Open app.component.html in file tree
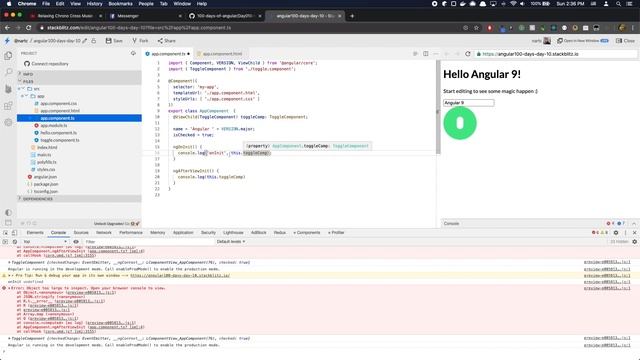 (60, 111)
